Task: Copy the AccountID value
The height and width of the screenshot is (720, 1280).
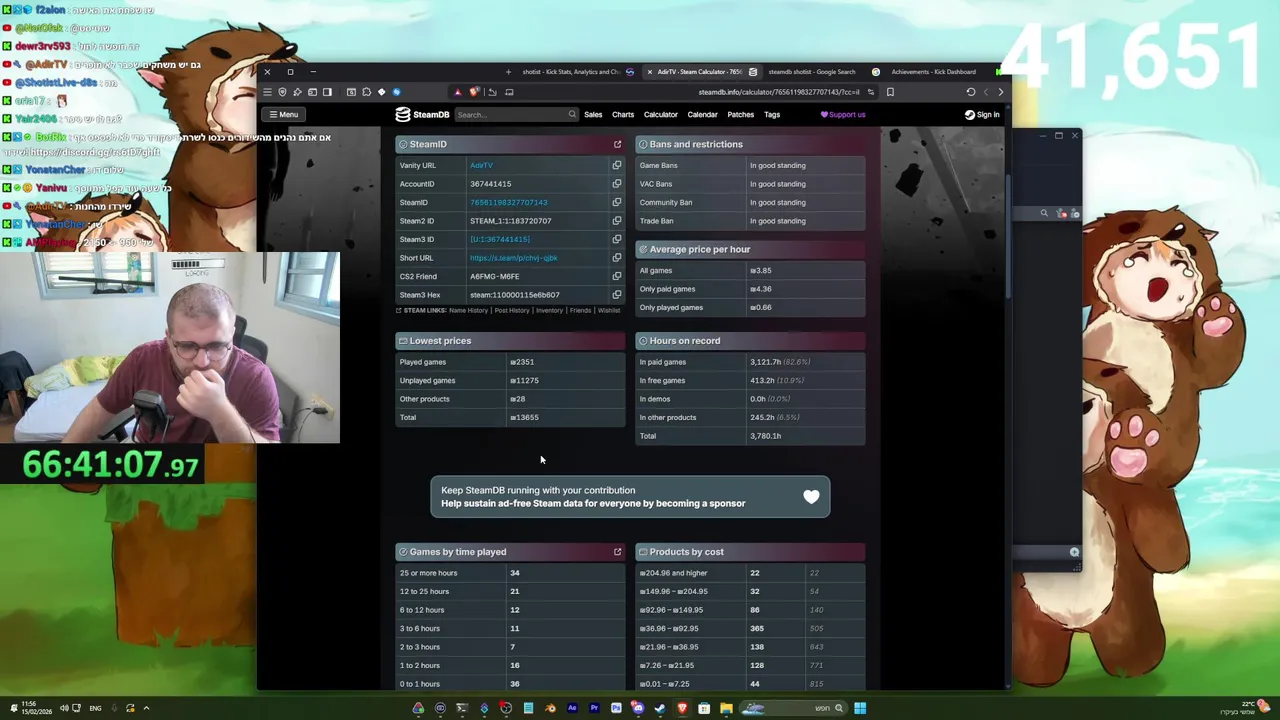Action: pyautogui.click(x=617, y=184)
